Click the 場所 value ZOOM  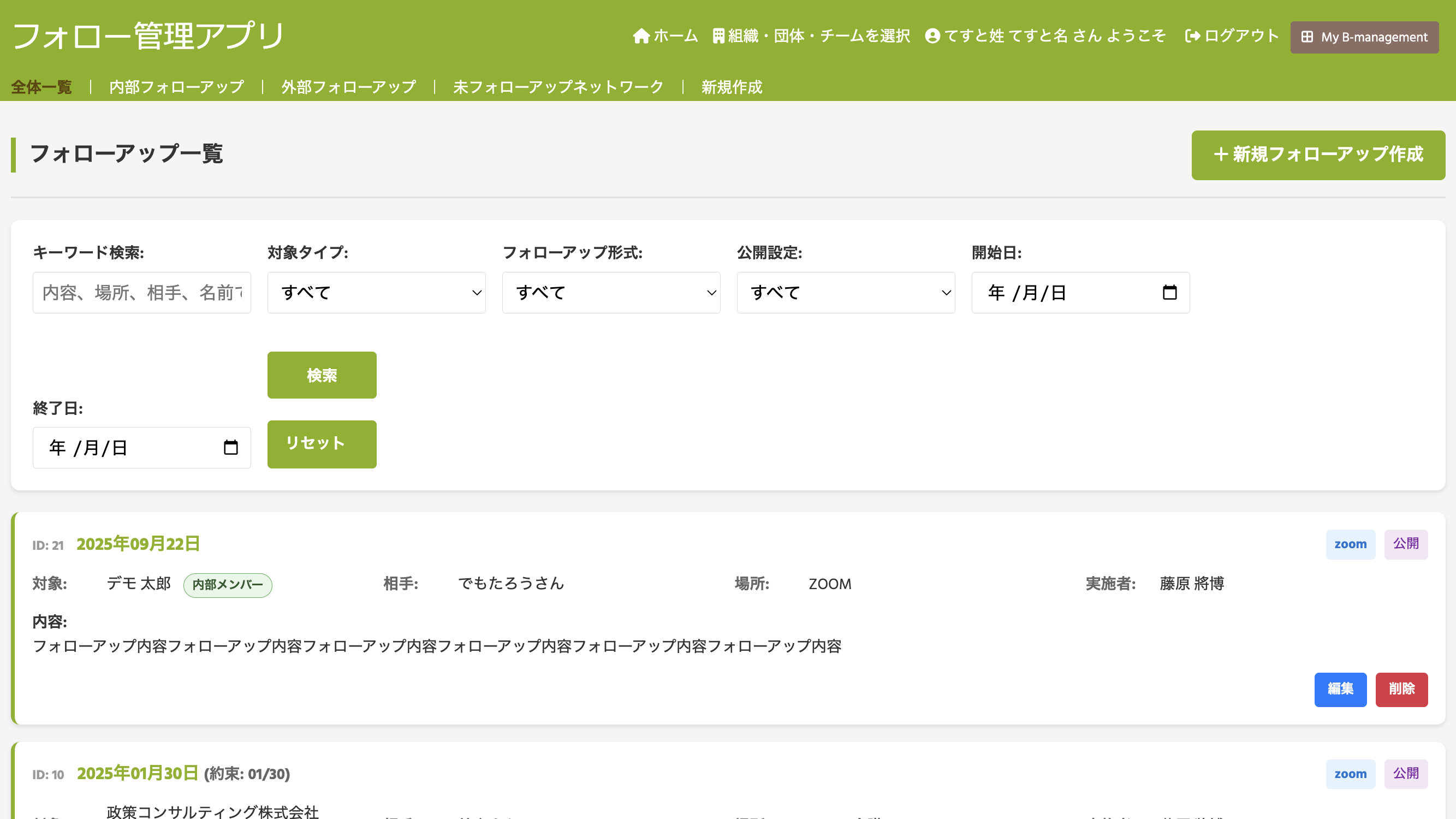click(830, 584)
